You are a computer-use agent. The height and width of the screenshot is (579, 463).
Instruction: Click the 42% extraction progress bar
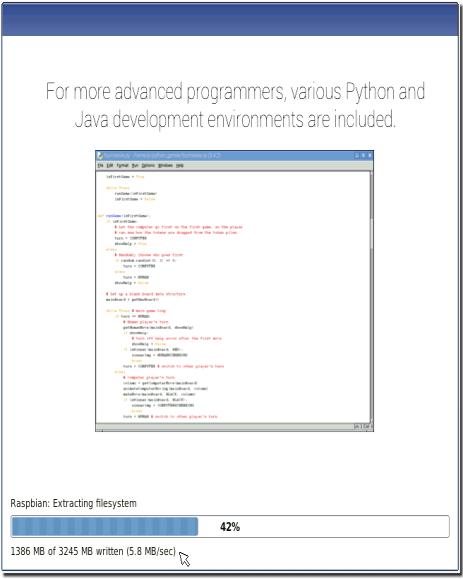coord(230,526)
